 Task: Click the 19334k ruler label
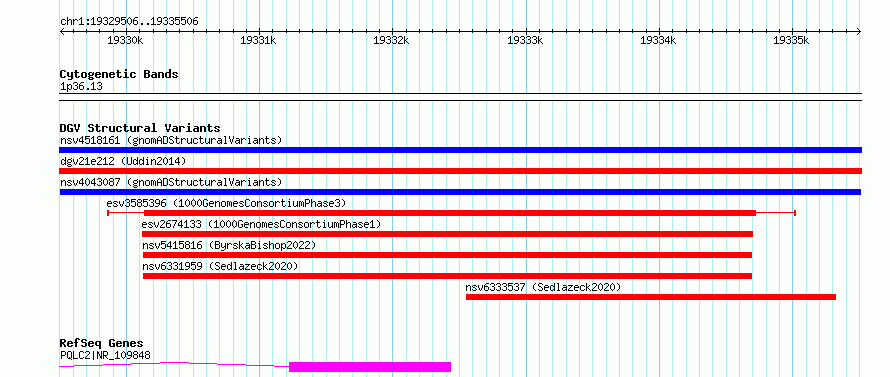coord(658,40)
